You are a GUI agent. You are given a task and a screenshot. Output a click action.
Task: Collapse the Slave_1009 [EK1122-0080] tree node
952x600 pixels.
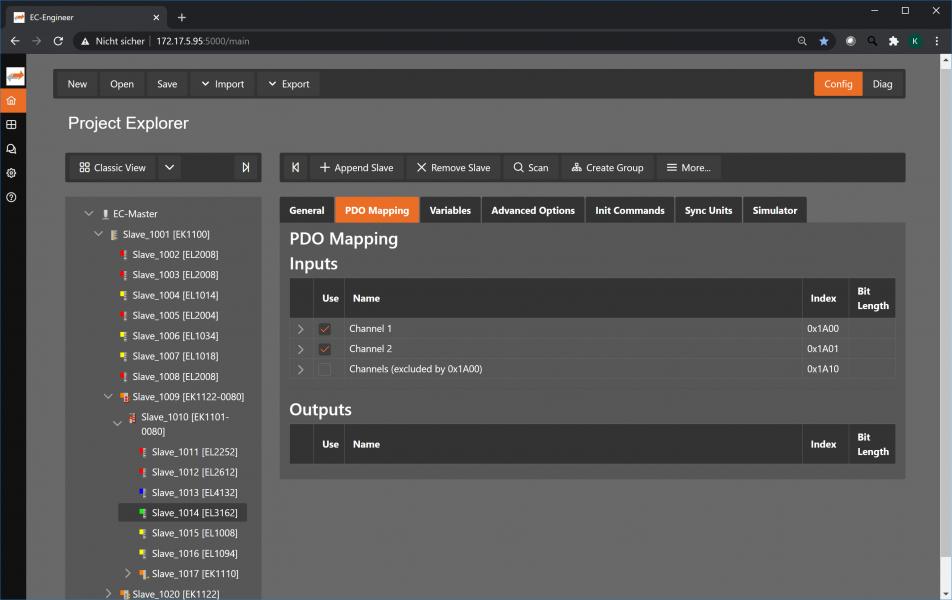(x=109, y=397)
